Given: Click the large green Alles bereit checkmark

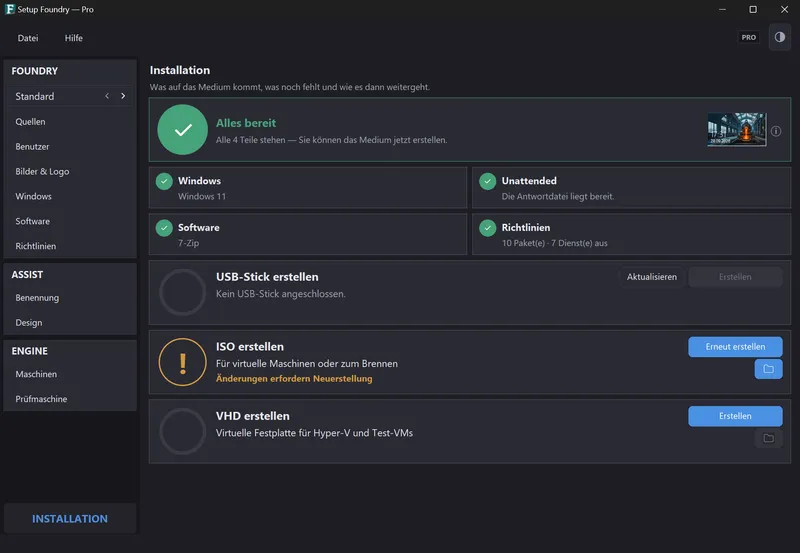Looking at the screenshot, I should pyautogui.click(x=183, y=130).
